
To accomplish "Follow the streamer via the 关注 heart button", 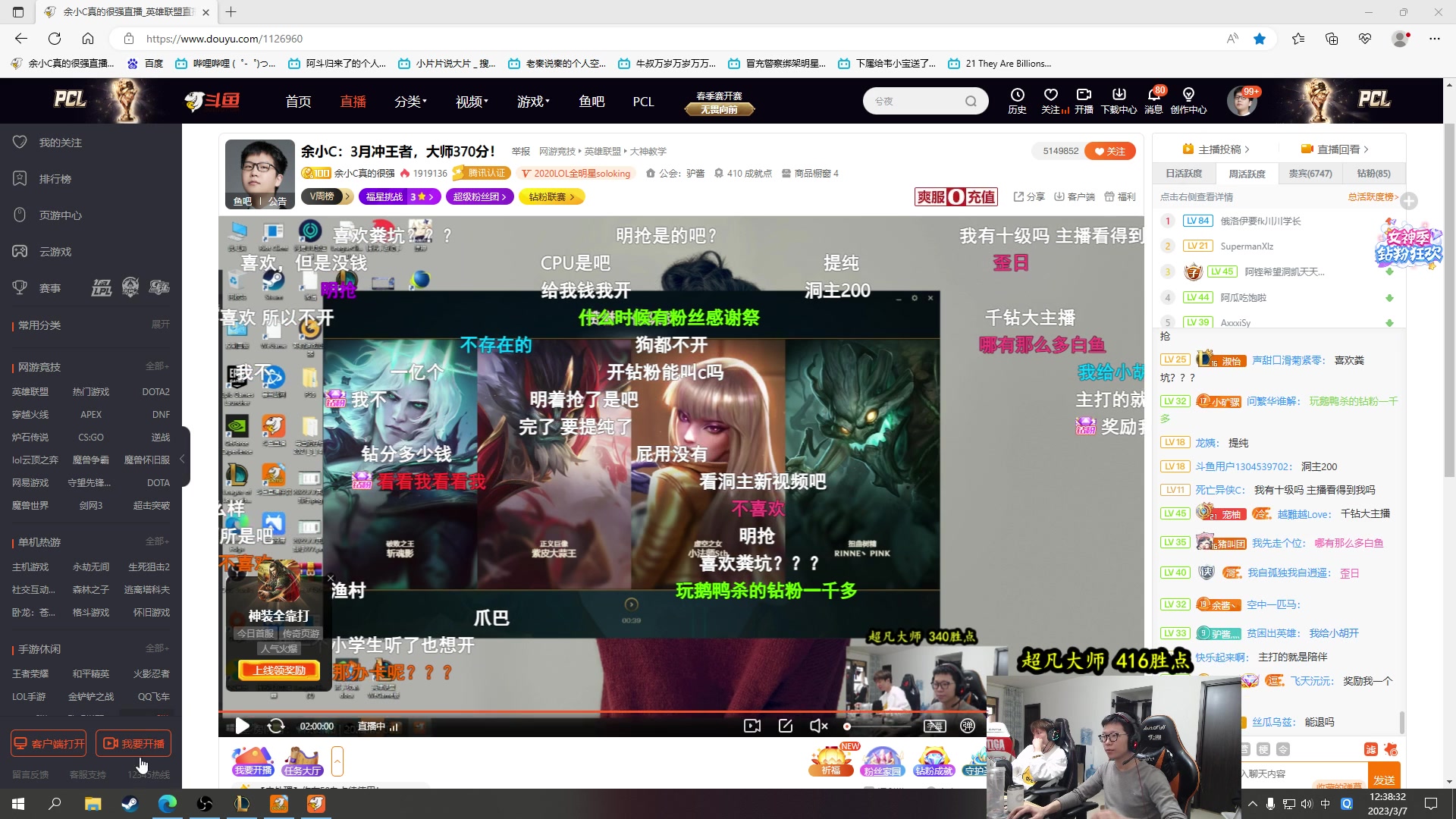I will (1110, 151).
